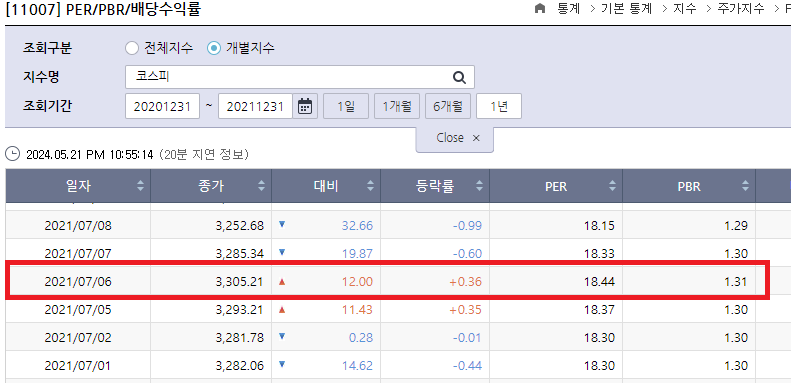Click the PER value 18.15
Image resolution: width=791 pixels, height=383 pixels.
tap(600, 226)
